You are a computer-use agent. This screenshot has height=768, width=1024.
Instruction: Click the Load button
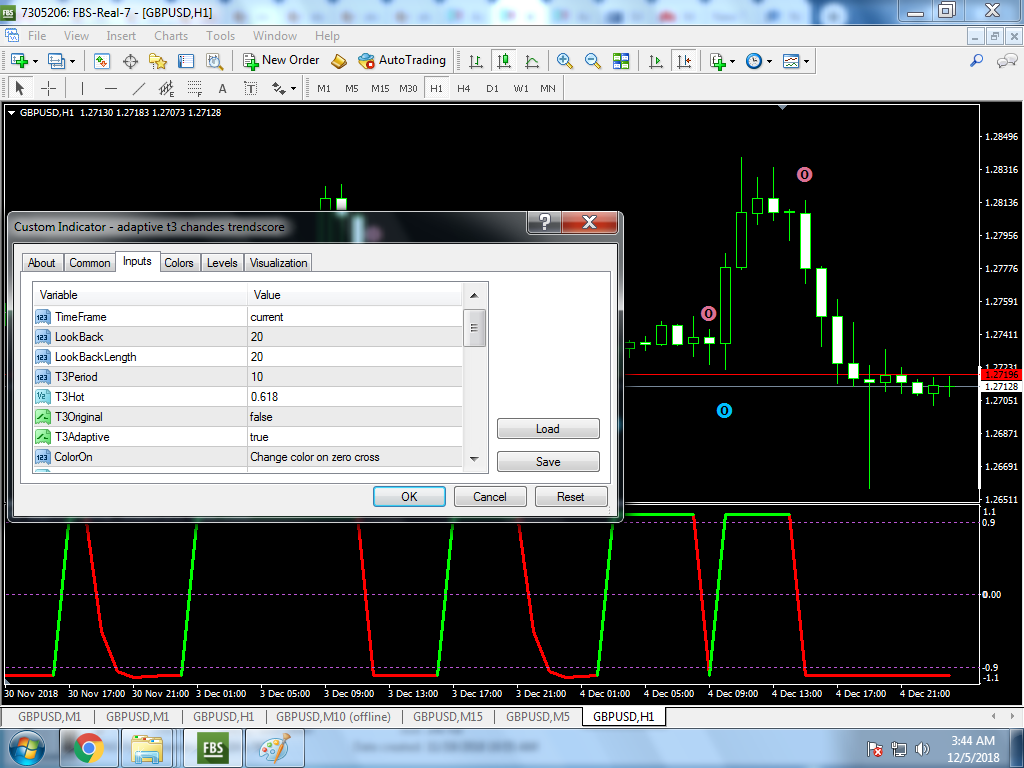coord(548,428)
